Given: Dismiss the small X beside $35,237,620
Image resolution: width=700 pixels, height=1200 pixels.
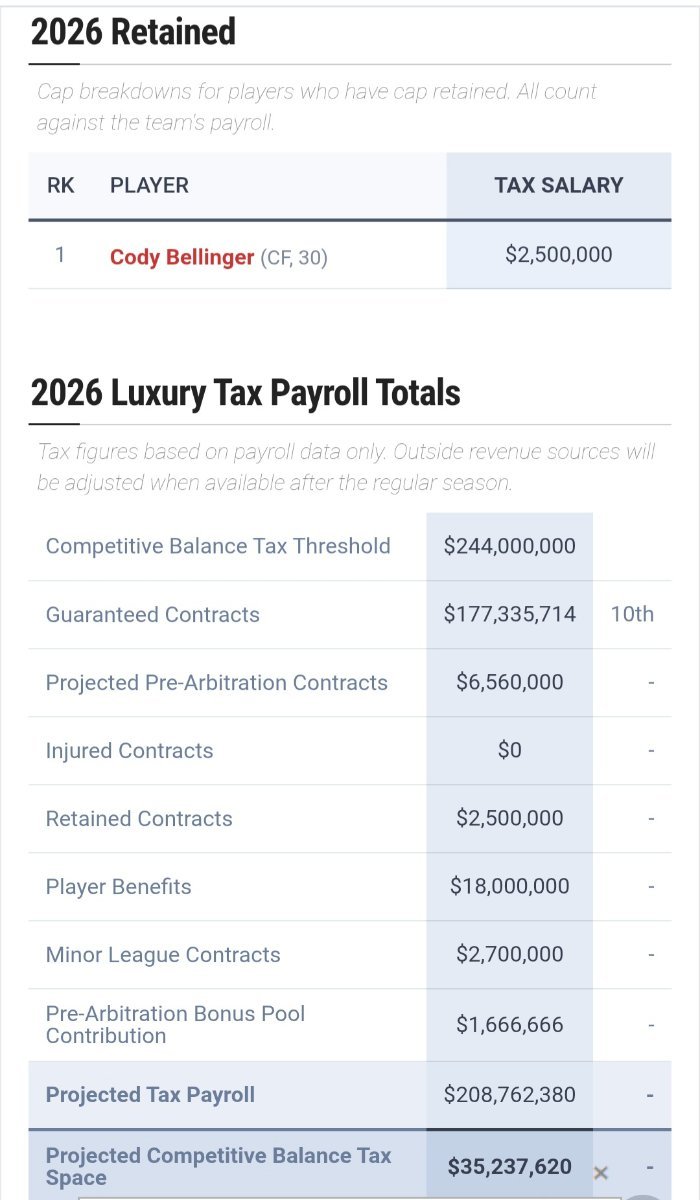Looking at the screenshot, I should click(600, 1172).
